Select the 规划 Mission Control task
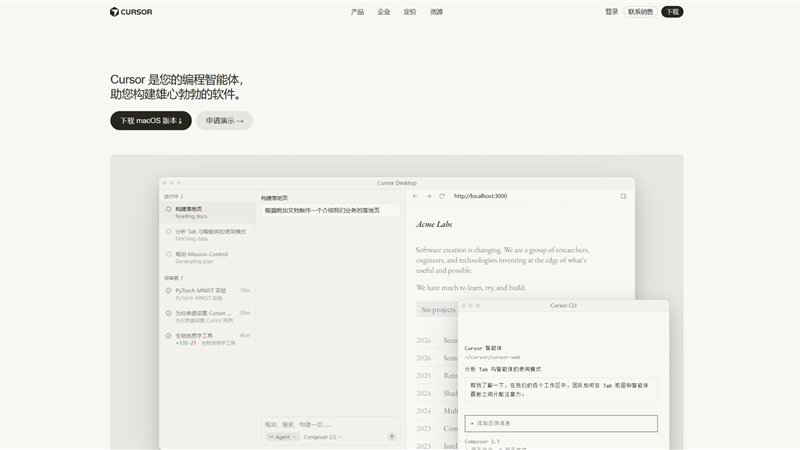Viewport: 800px width, 450px height. (208, 257)
